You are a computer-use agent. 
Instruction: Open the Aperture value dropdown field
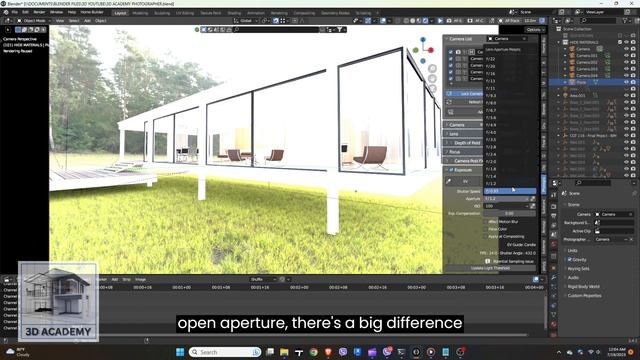(507, 199)
